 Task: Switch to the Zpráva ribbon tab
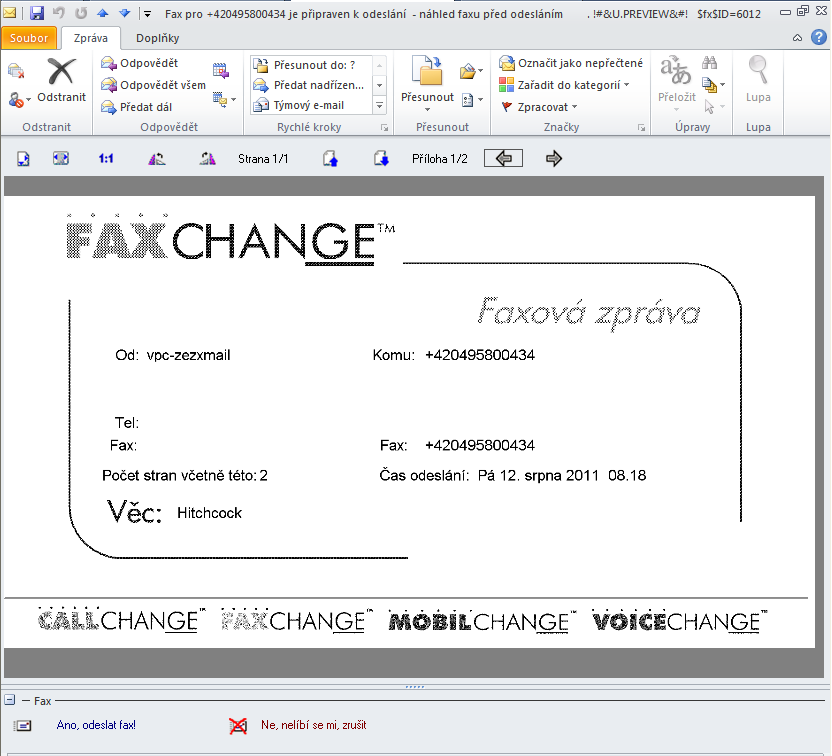click(x=91, y=38)
